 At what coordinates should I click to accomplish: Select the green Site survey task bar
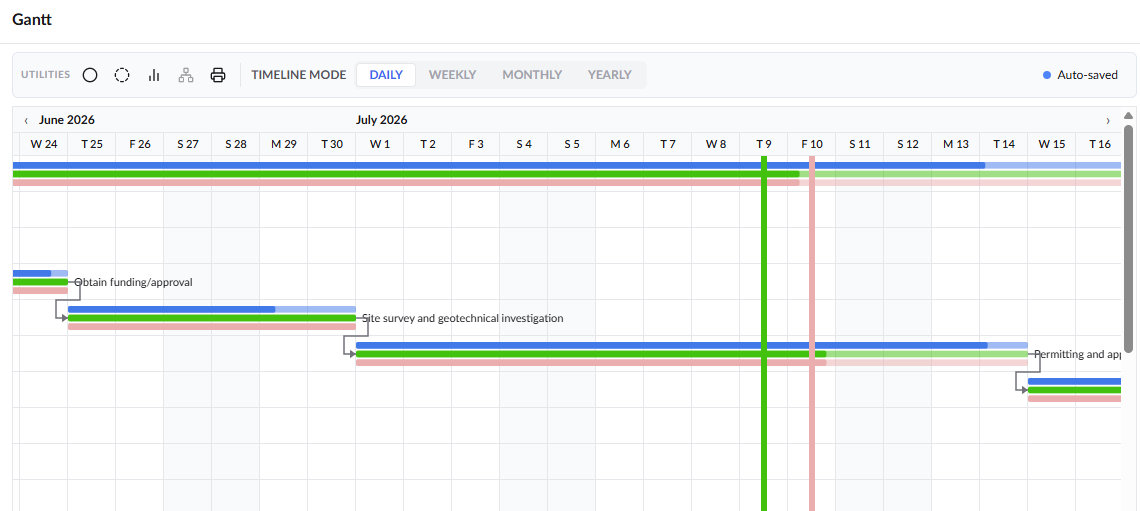(x=212, y=318)
